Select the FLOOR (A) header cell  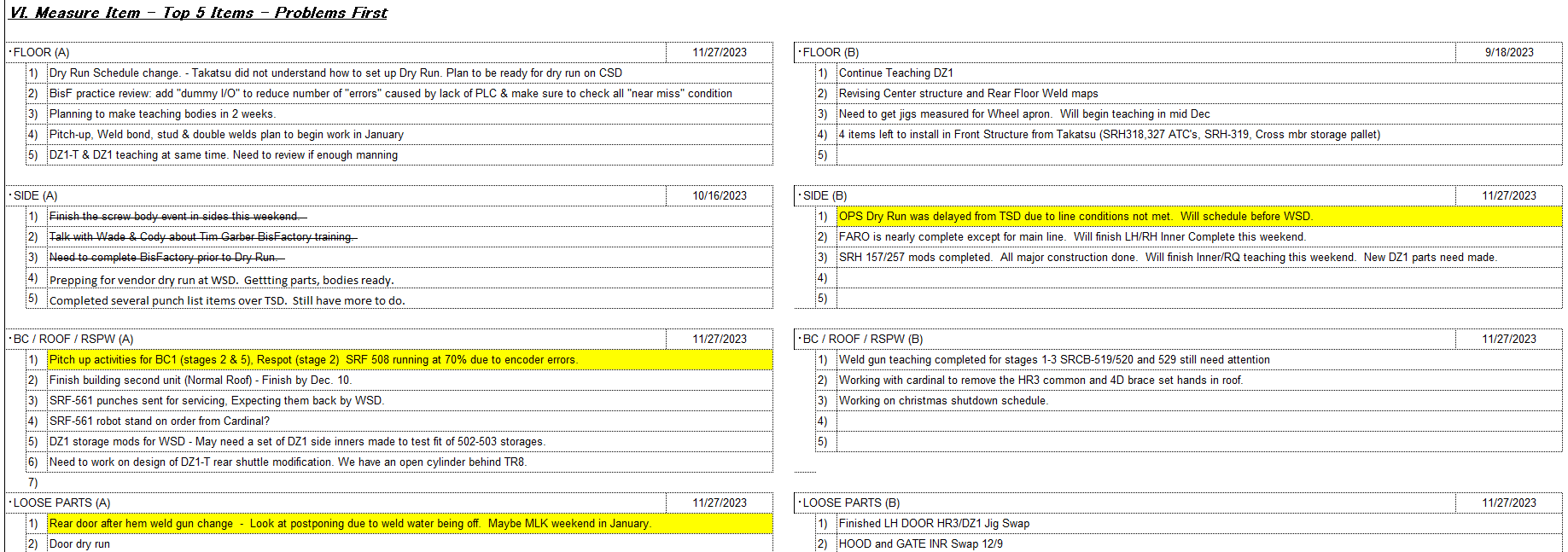pyautogui.click(x=41, y=52)
